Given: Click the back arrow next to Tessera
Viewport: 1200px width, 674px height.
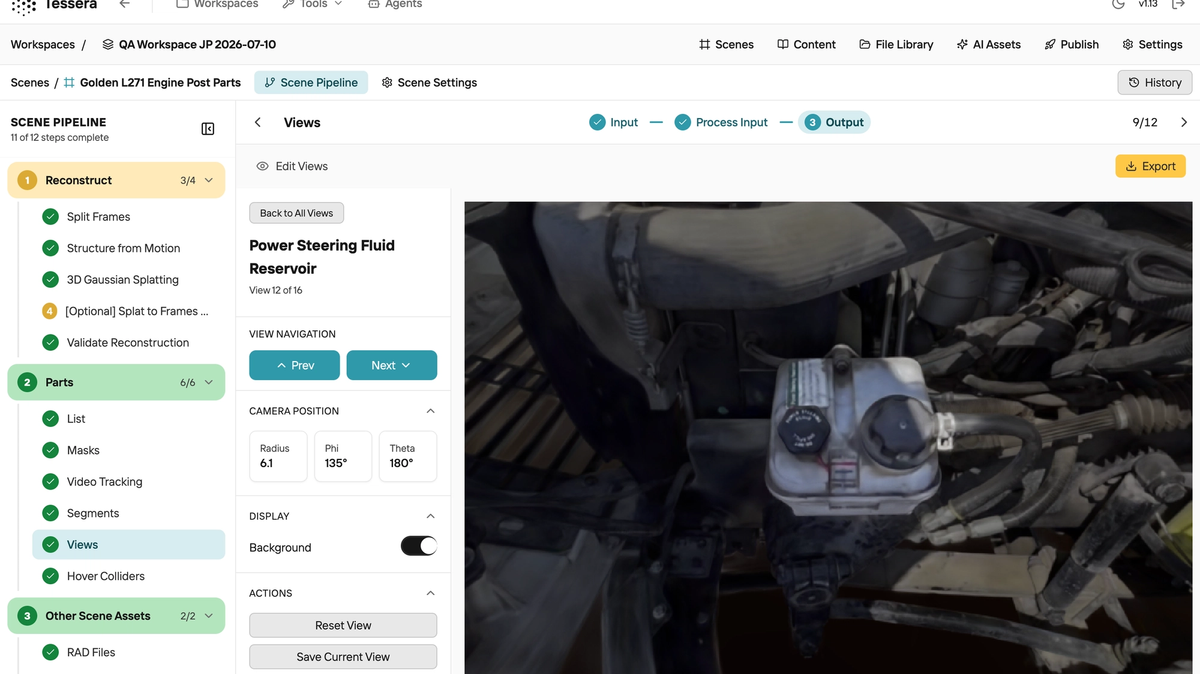Looking at the screenshot, I should 125,4.
